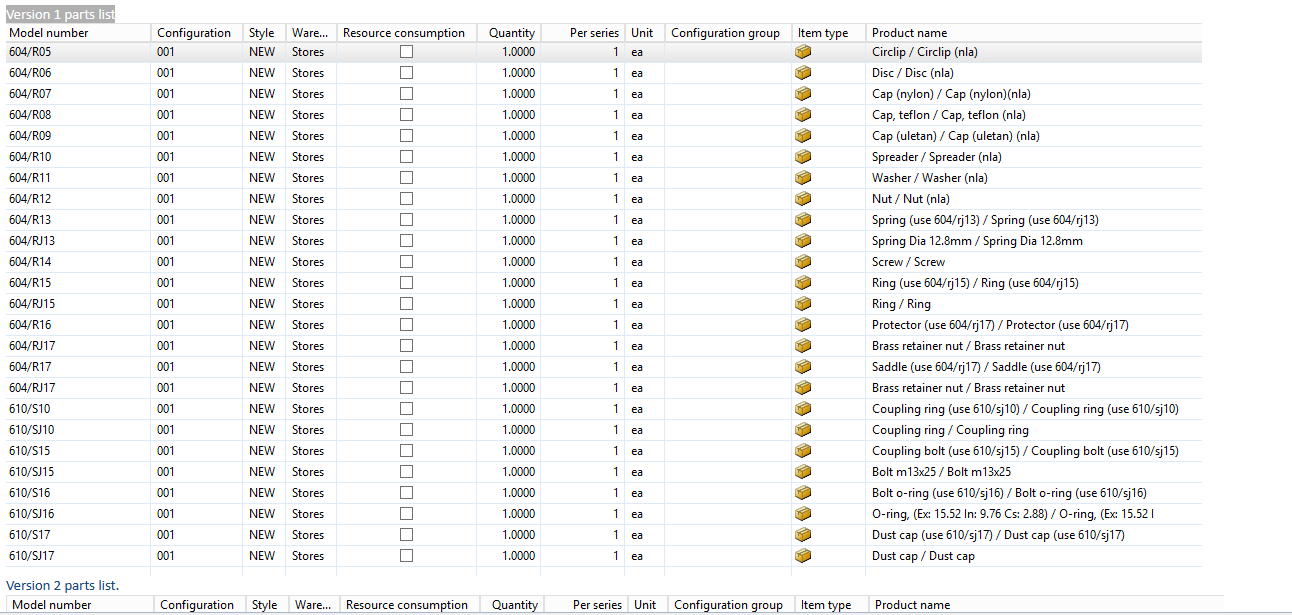The image size is (1292, 615).
Task: Select the box icon in the 610/SJ15 row
Action: click(803, 471)
